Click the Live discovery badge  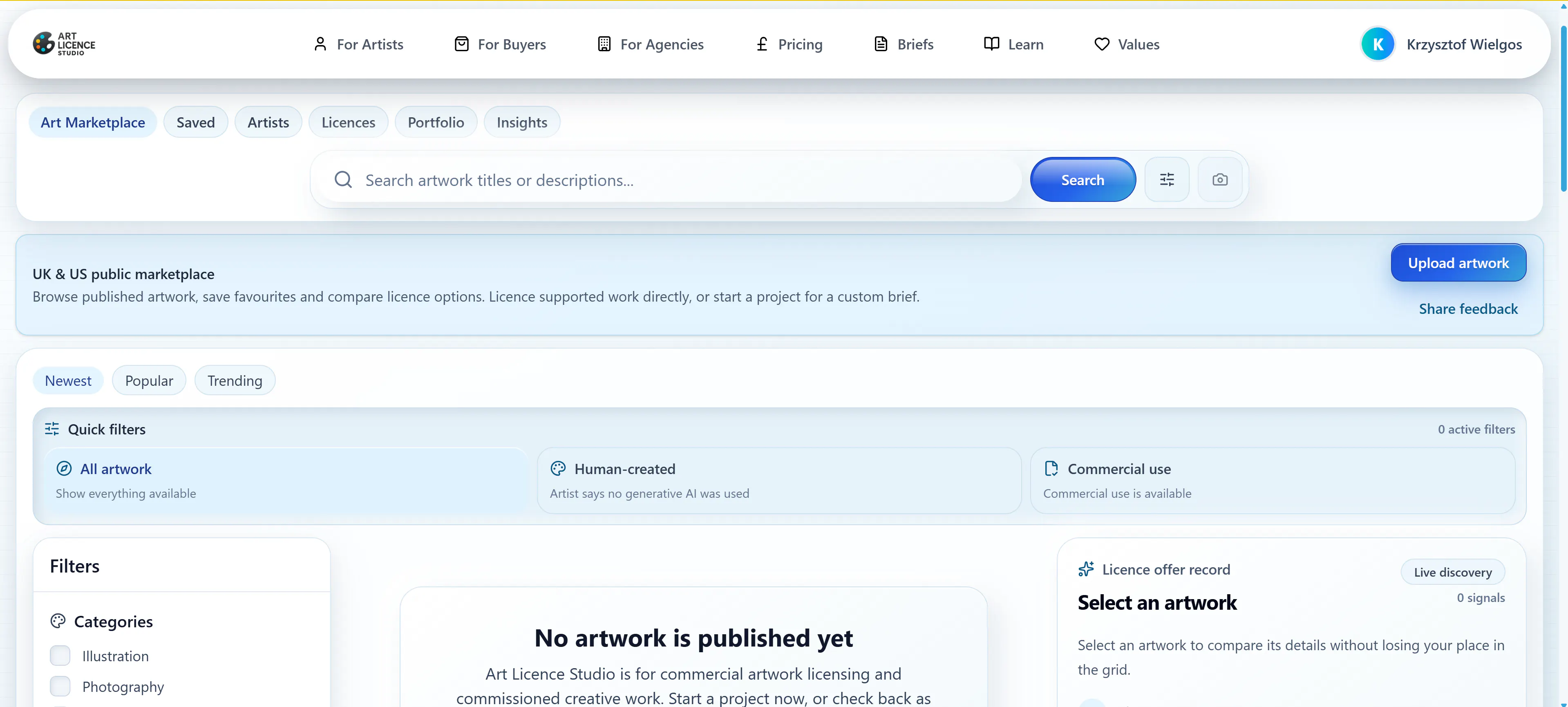pyautogui.click(x=1453, y=572)
